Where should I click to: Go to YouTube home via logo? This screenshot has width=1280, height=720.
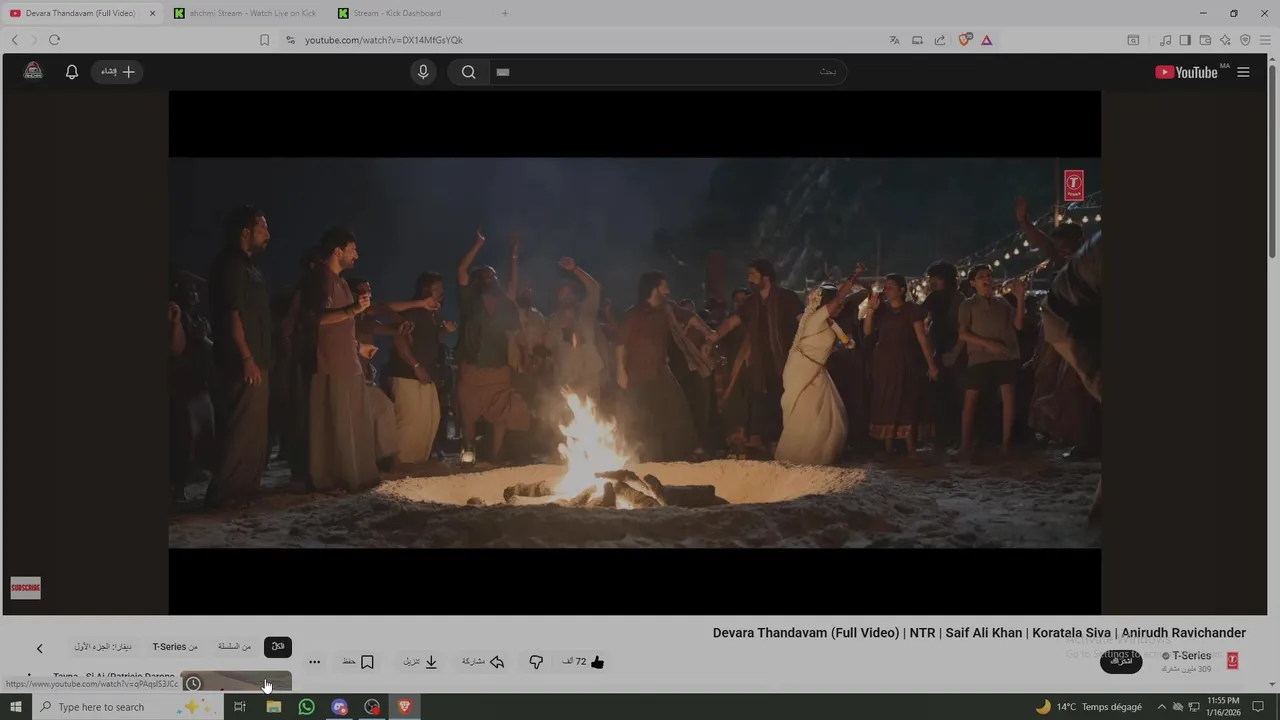point(1186,72)
